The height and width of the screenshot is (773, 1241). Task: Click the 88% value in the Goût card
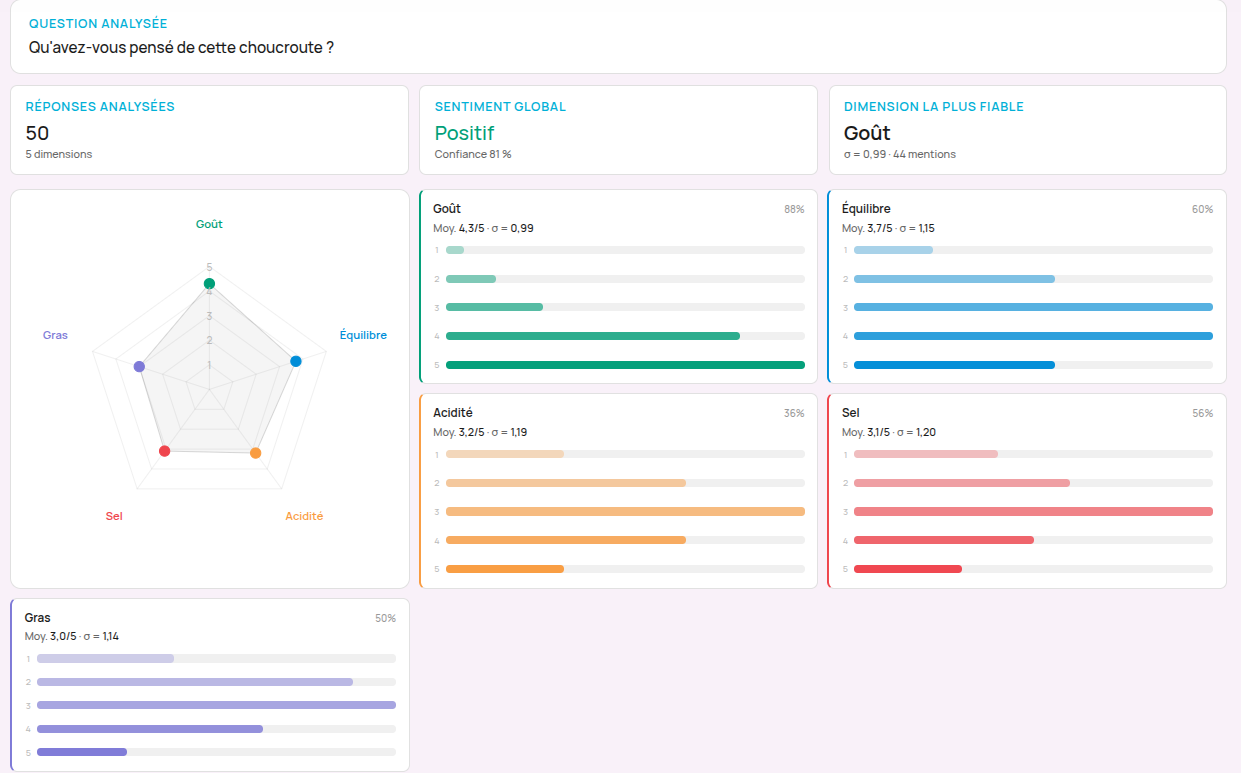point(794,209)
